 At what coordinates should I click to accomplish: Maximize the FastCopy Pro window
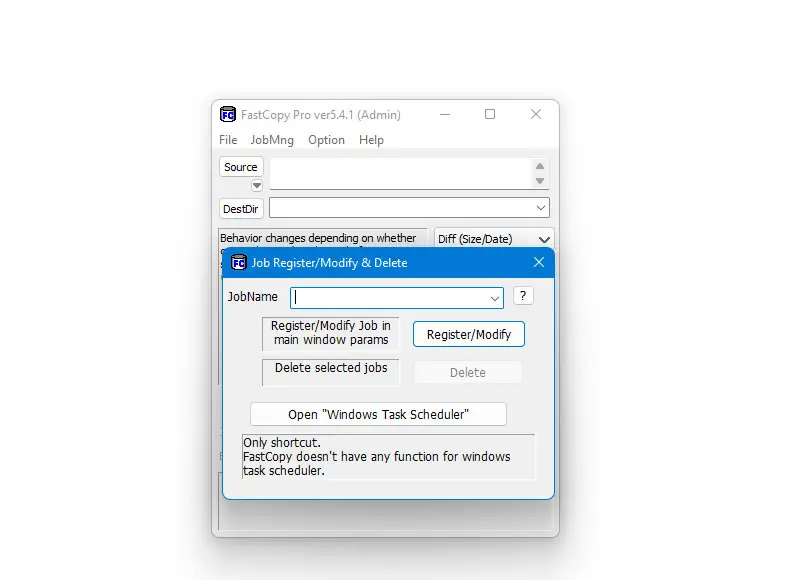point(490,114)
